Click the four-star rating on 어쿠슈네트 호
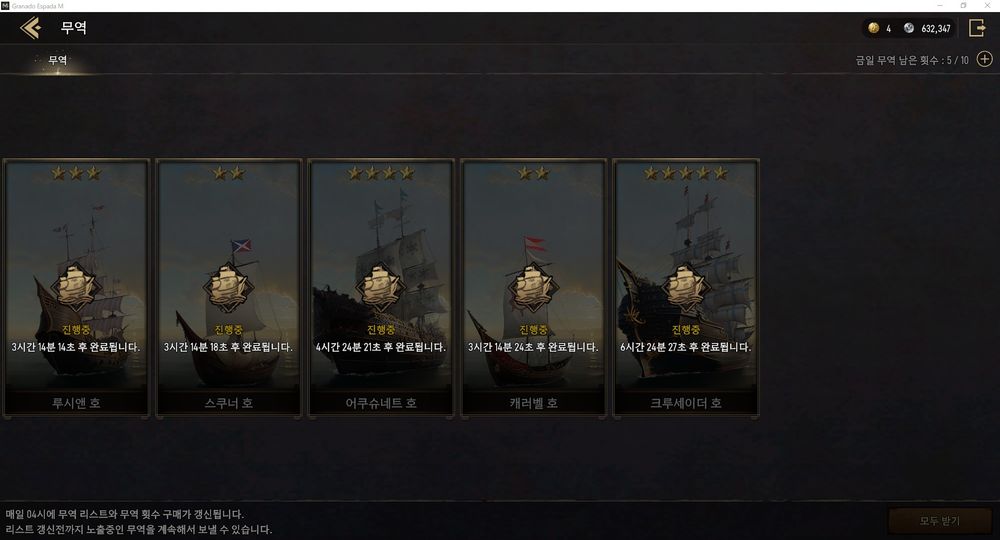 click(381, 173)
